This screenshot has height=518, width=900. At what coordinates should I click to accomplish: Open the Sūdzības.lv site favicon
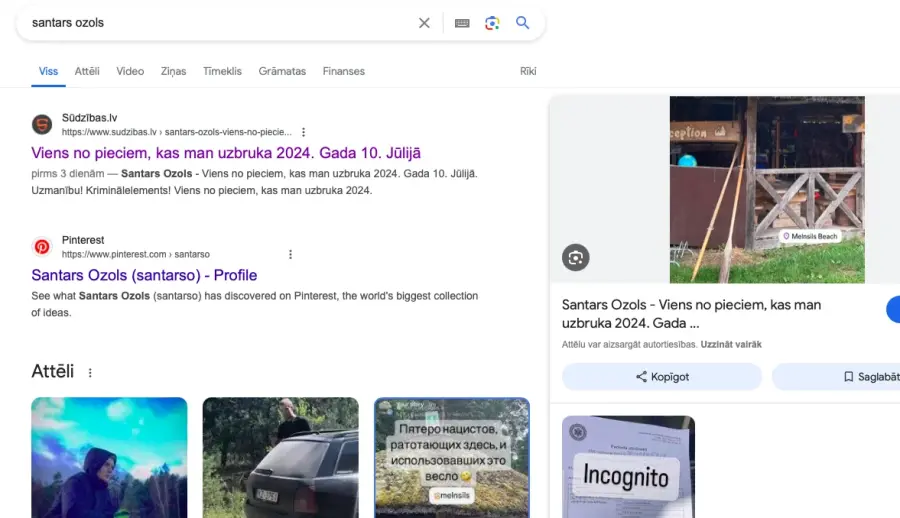(42, 124)
